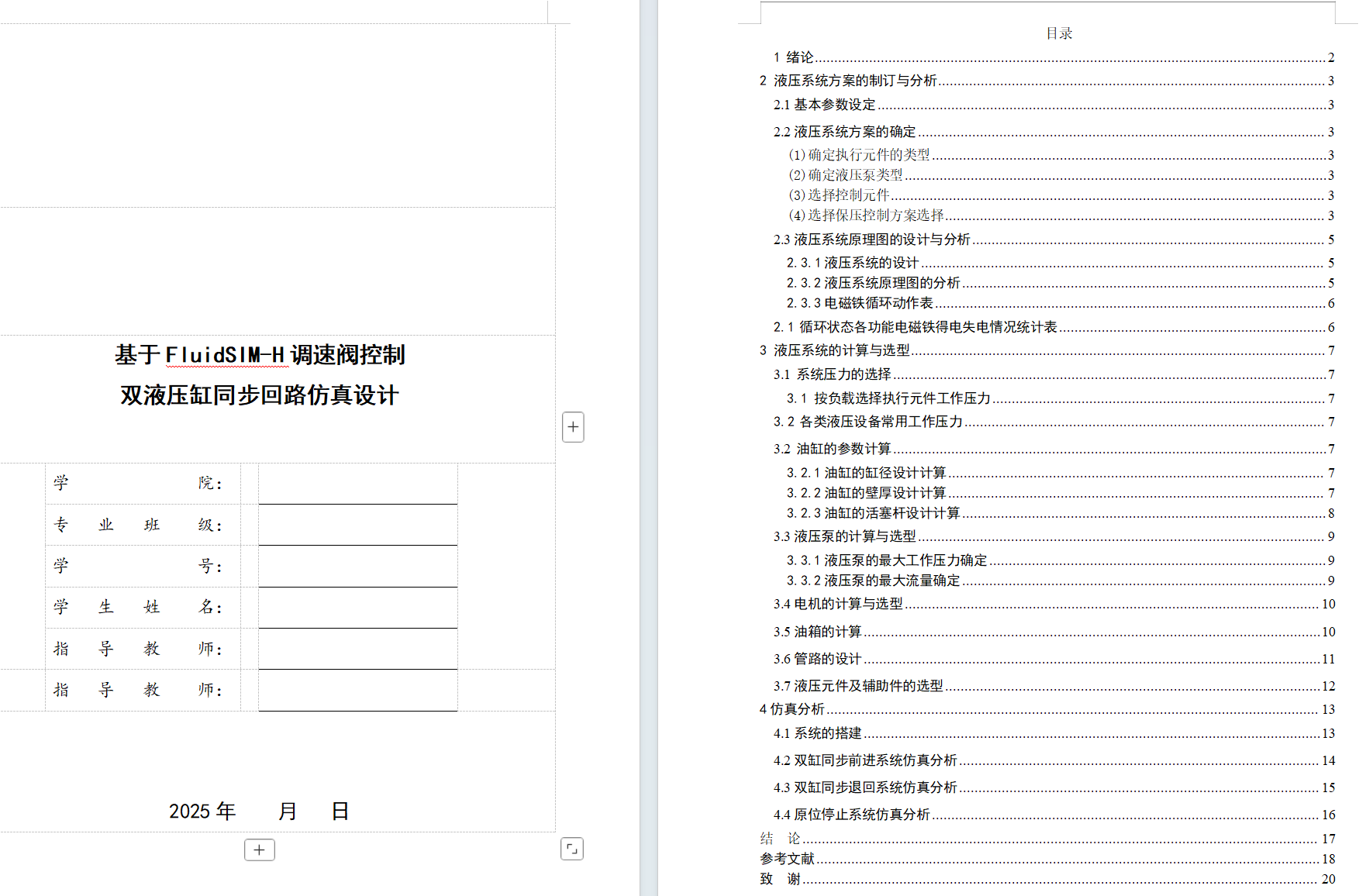The height and width of the screenshot is (896, 1362).
Task: Open the contents entry 参考文献
Action: click(1046, 859)
